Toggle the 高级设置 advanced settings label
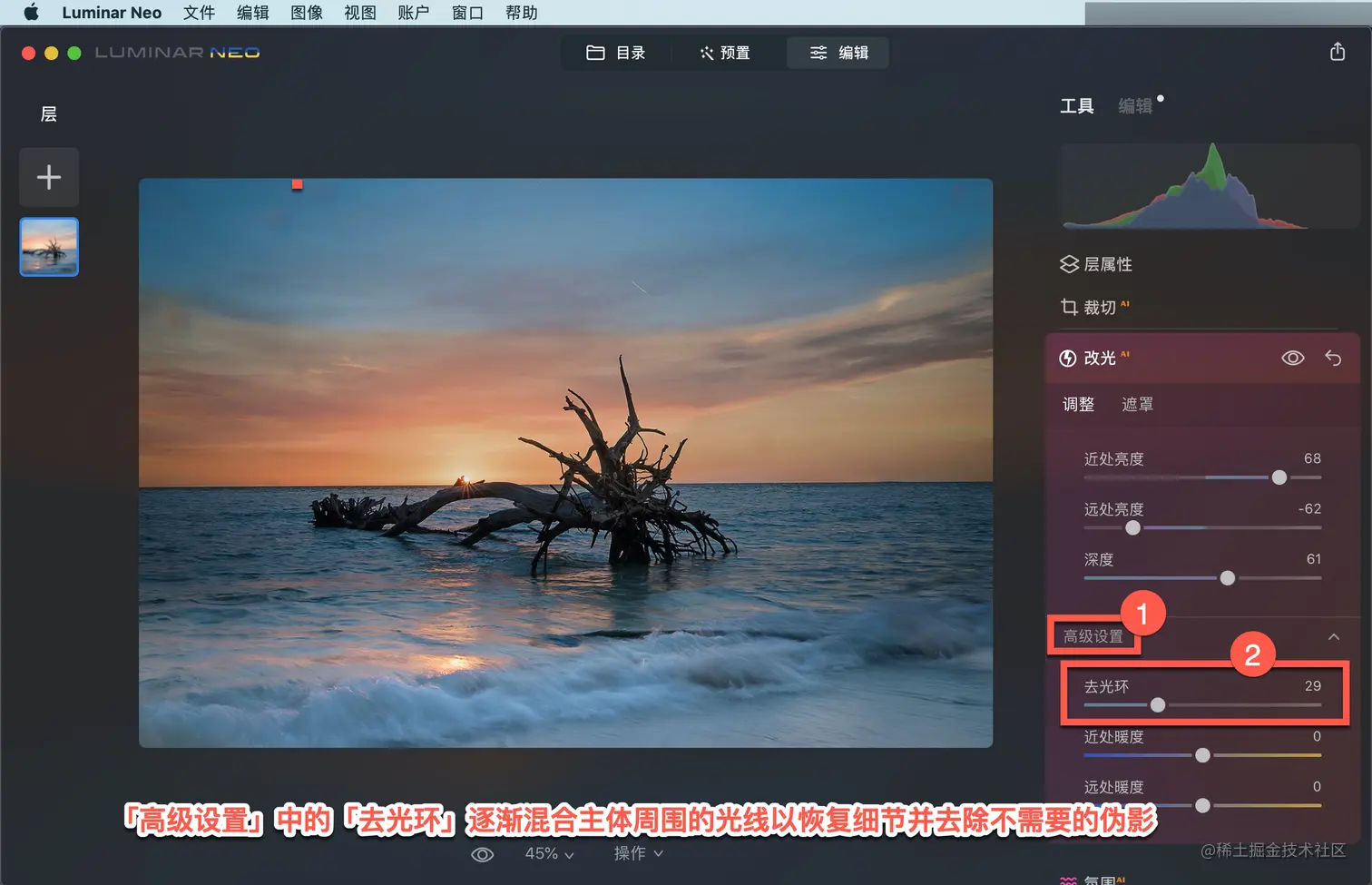The height and width of the screenshot is (885, 1372). pos(1093,636)
